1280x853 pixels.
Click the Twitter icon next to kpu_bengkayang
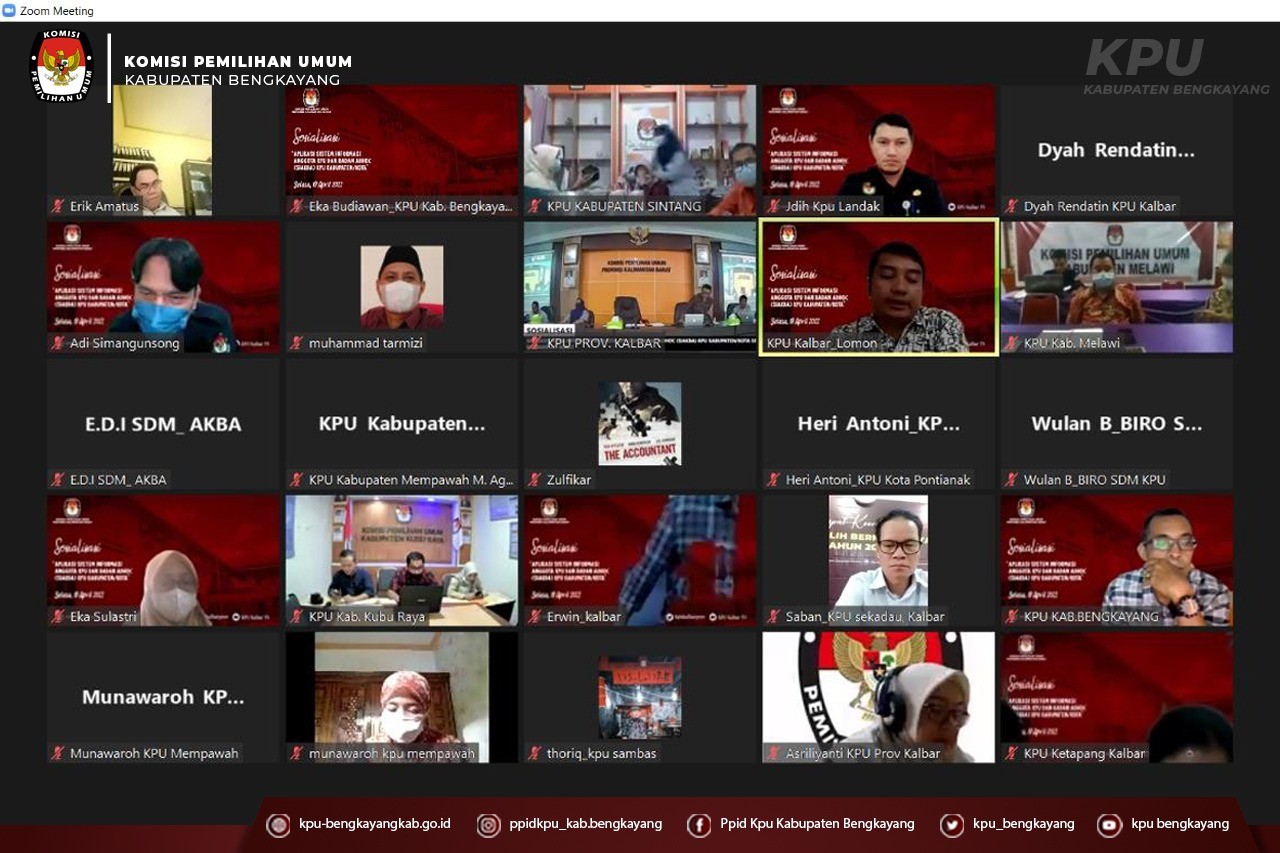[952, 824]
